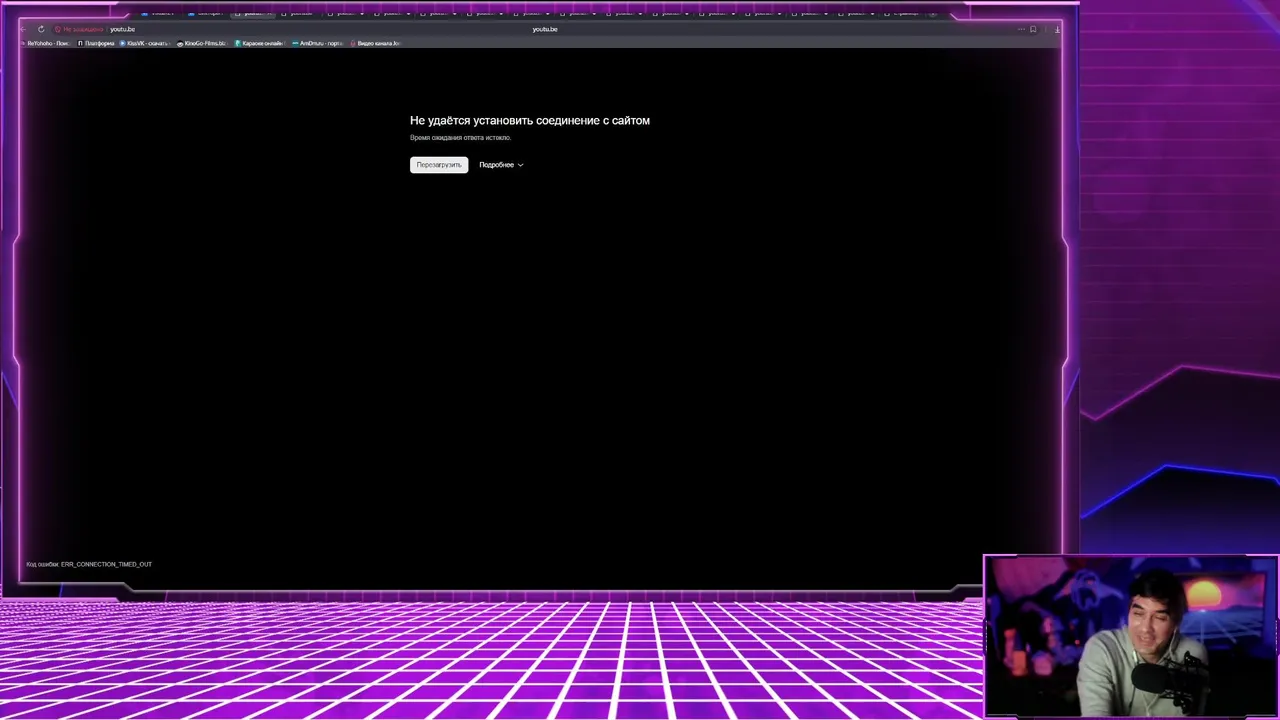Open the downloads icon in browser toolbar
The height and width of the screenshot is (720, 1280).
click(x=1057, y=29)
